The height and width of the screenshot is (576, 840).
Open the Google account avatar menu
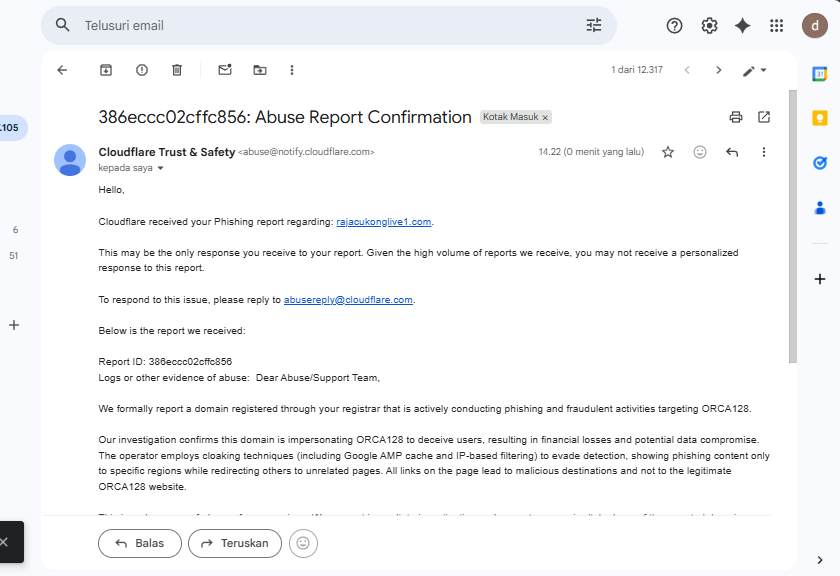[x=815, y=26]
